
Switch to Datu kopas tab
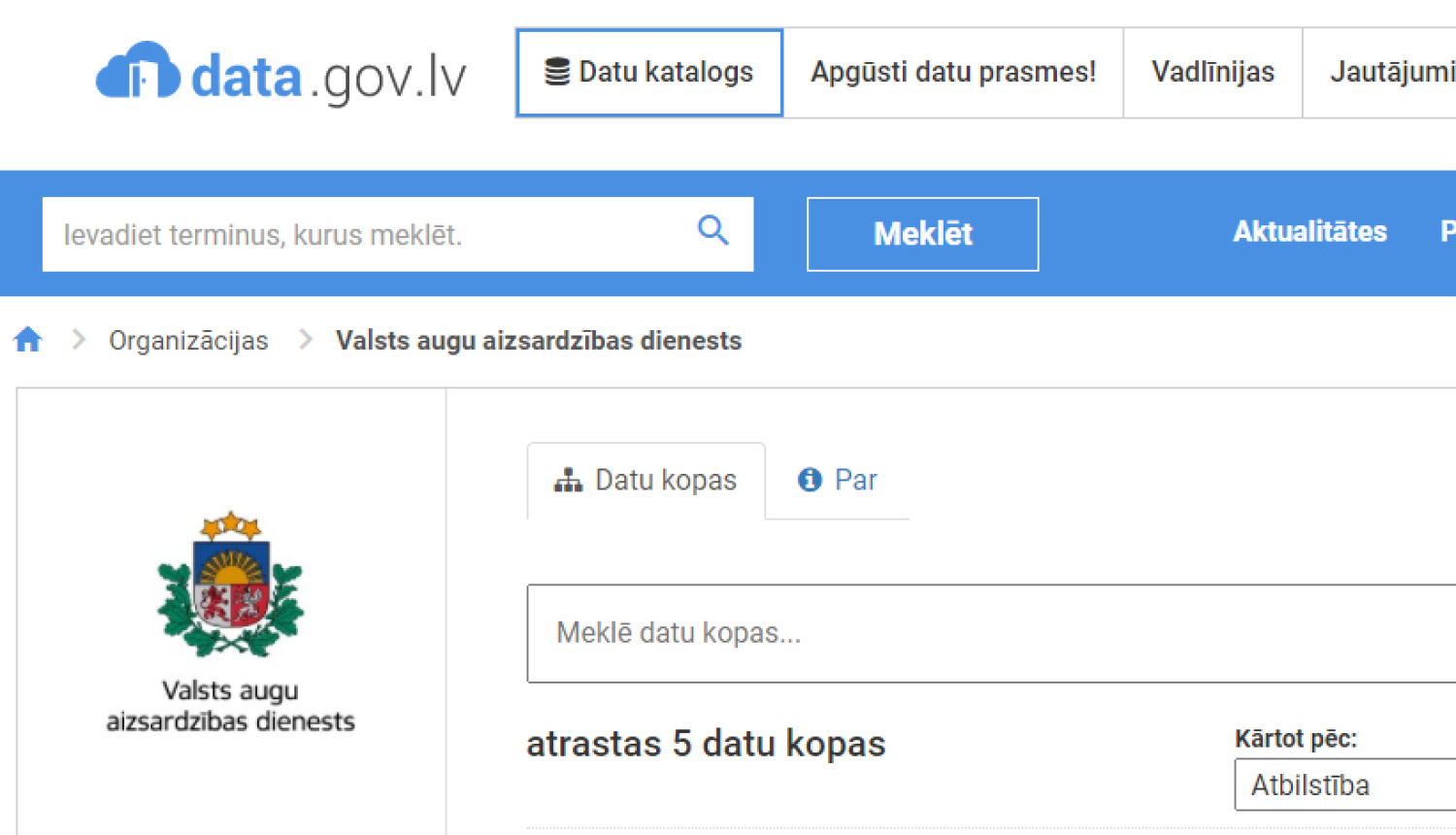[x=645, y=481]
